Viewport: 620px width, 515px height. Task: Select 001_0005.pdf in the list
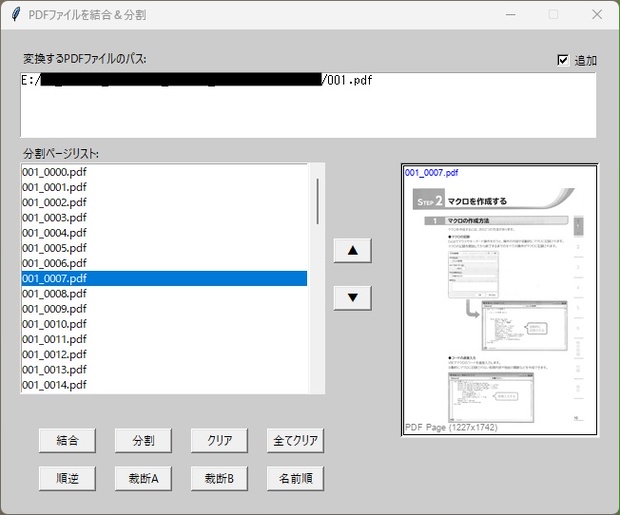[164, 248]
